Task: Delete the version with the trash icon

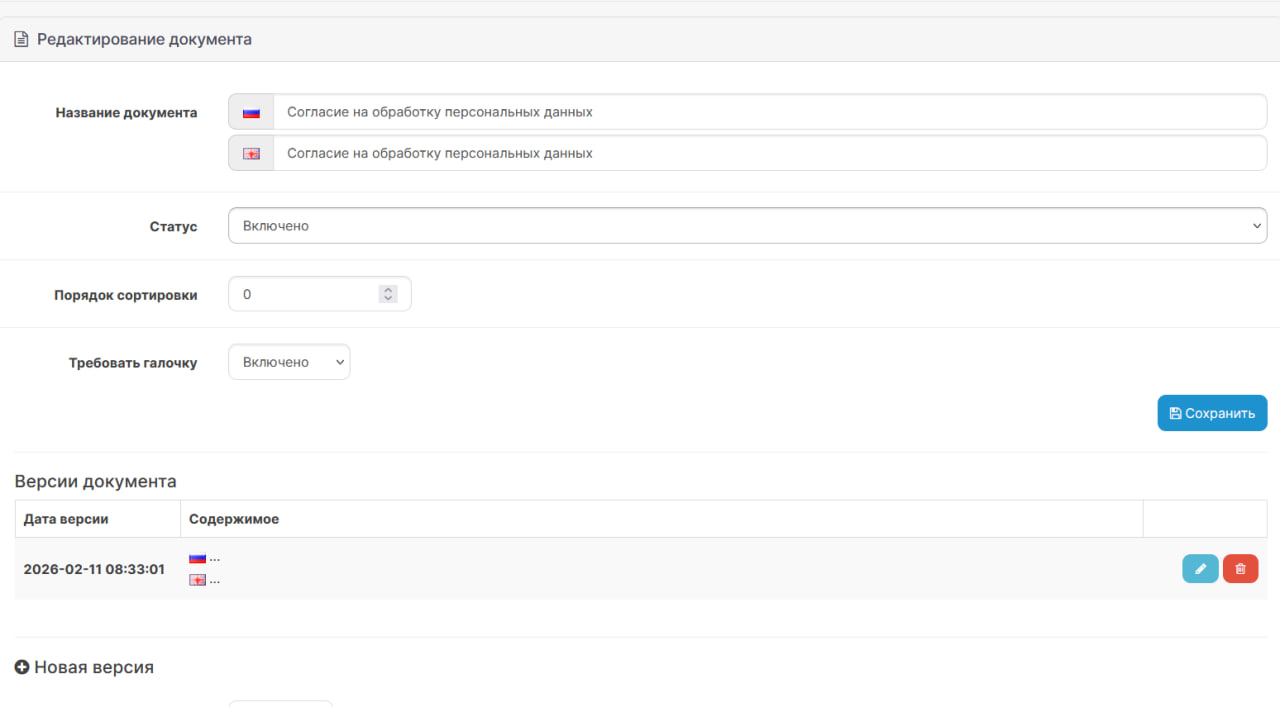Action: 1240,569
